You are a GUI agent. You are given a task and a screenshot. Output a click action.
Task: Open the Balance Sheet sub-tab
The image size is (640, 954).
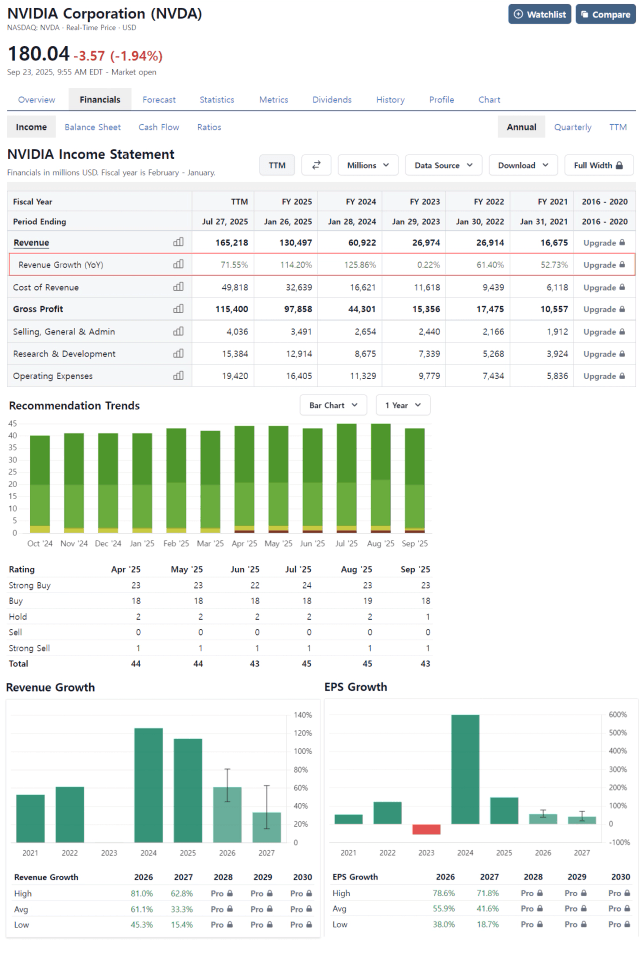pos(93,127)
